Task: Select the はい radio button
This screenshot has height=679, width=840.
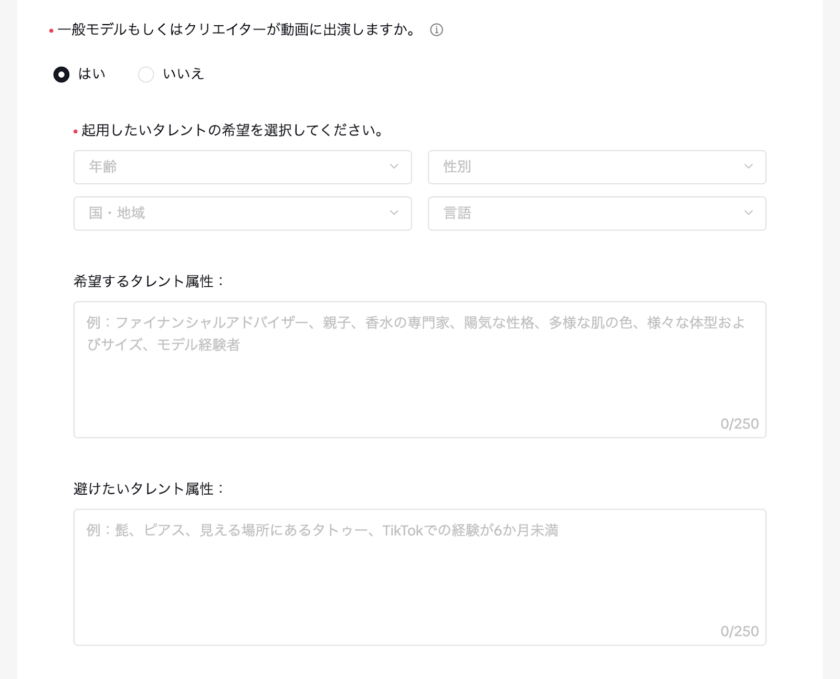Action: click(62, 74)
